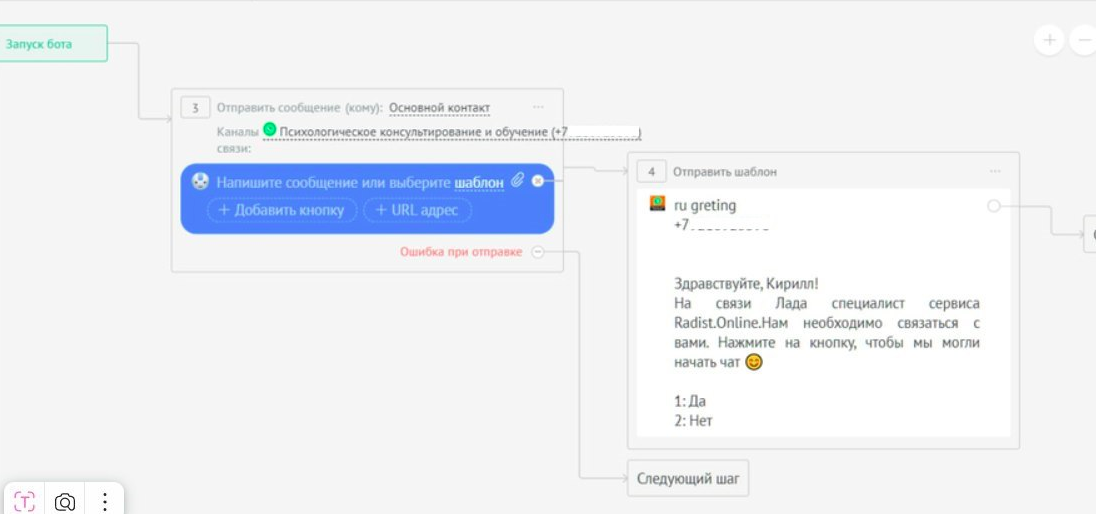The width and height of the screenshot is (1096, 514).
Task: Click the bot avatar icon in blue message
Action: [200, 182]
